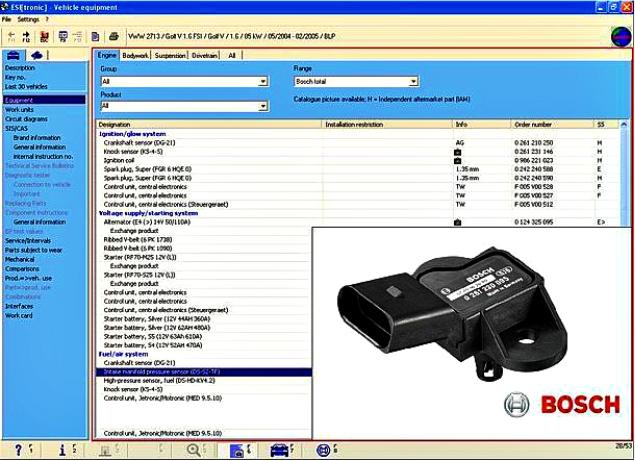
Task: Click the question mark help icon F1
Action: click(x=18, y=450)
